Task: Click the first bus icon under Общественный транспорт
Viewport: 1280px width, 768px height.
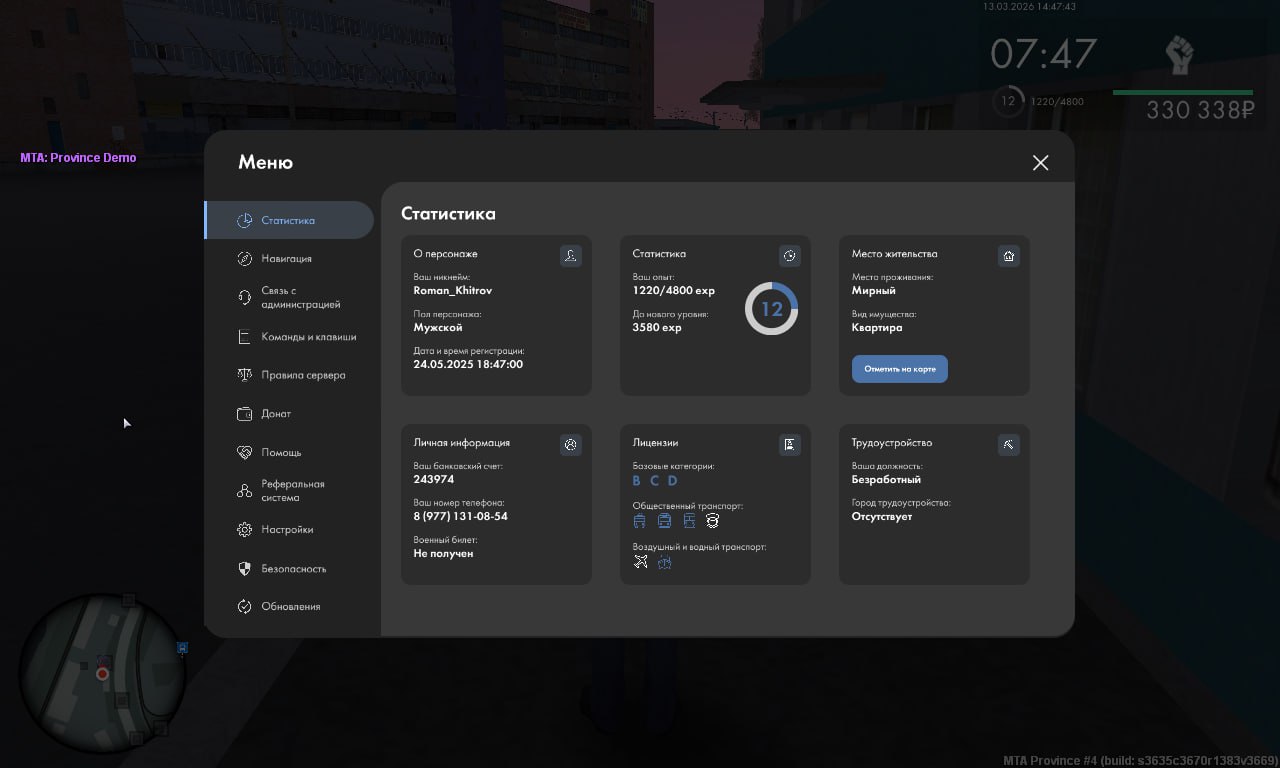Action: [640, 521]
